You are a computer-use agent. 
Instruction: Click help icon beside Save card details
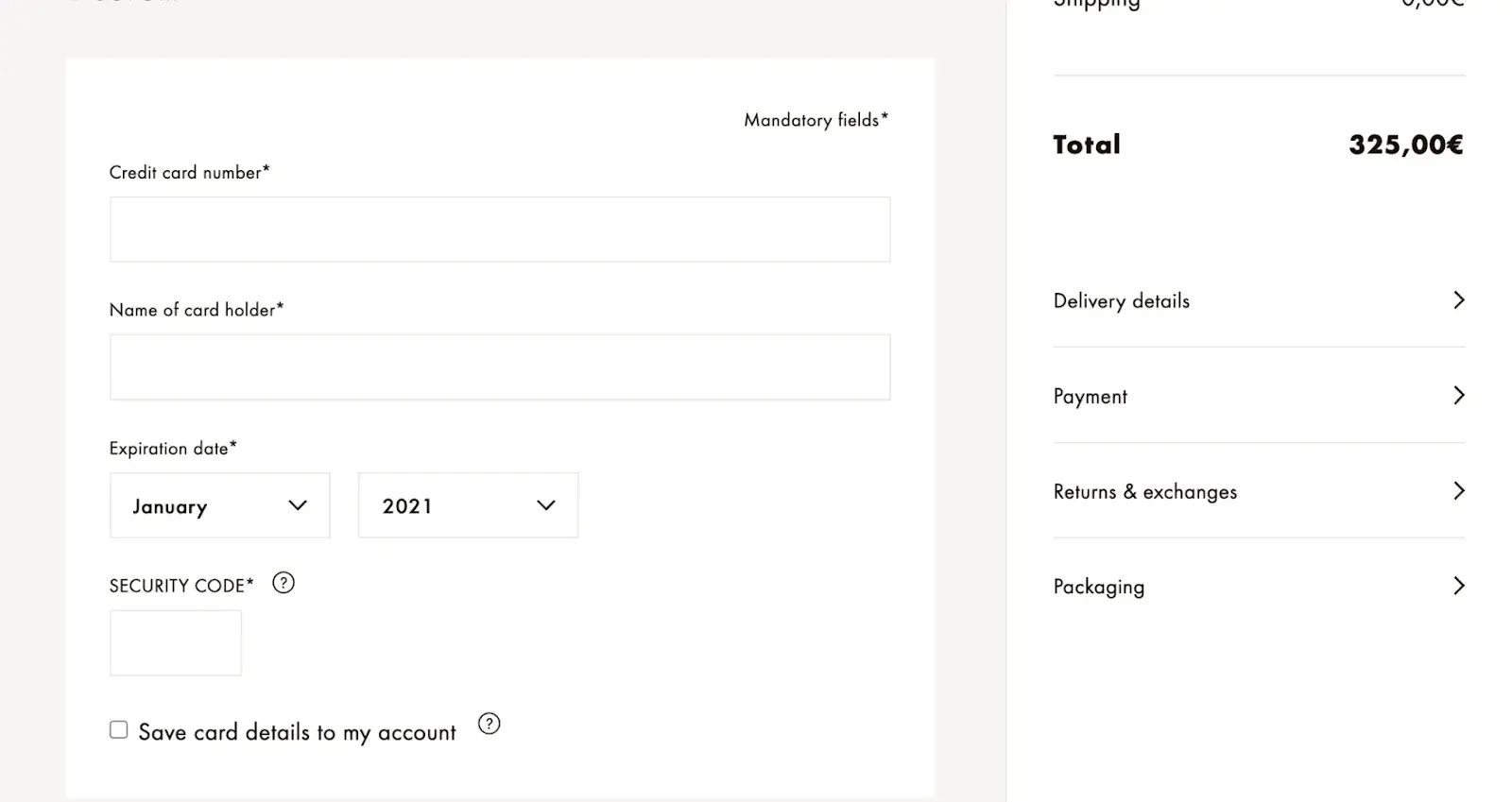tap(489, 724)
